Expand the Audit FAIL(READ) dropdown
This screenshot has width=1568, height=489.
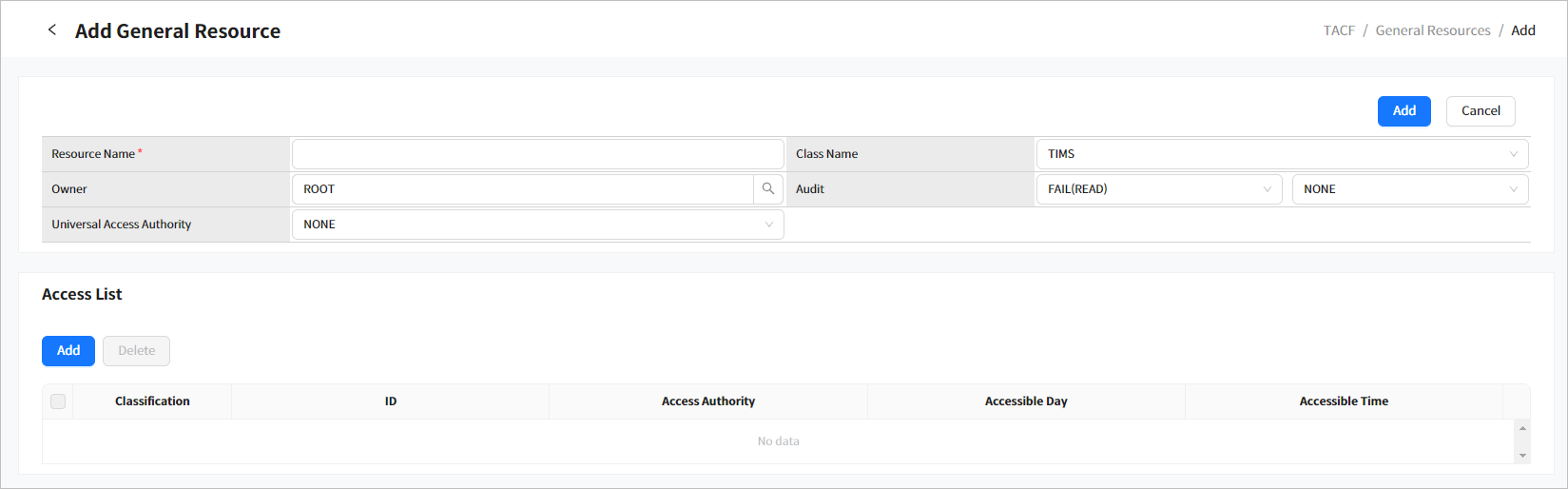coord(1158,189)
